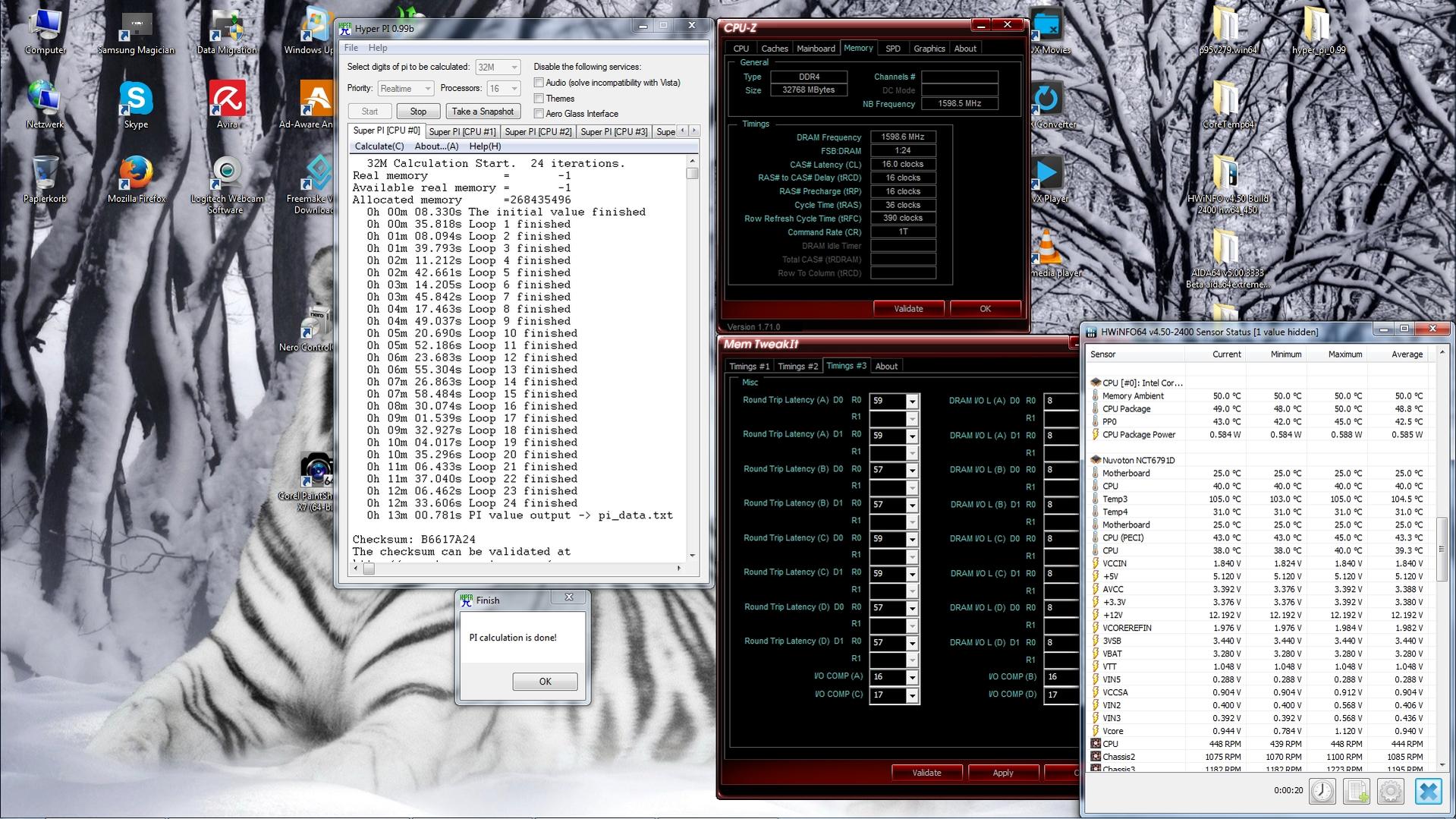The height and width of the screenshot is (819, 1456).
Task: Open the Calculate(C) menu
Action: [x=379, y=146]
